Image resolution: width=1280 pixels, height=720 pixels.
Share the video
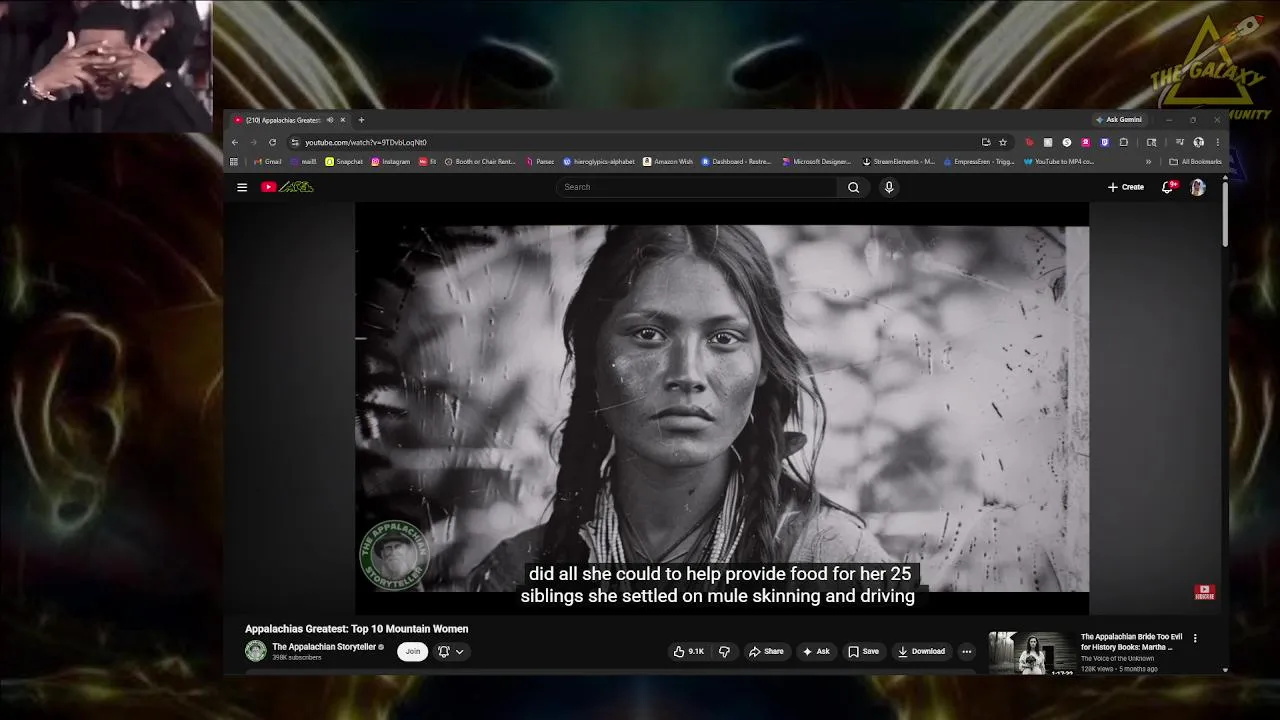coord(766,651)
